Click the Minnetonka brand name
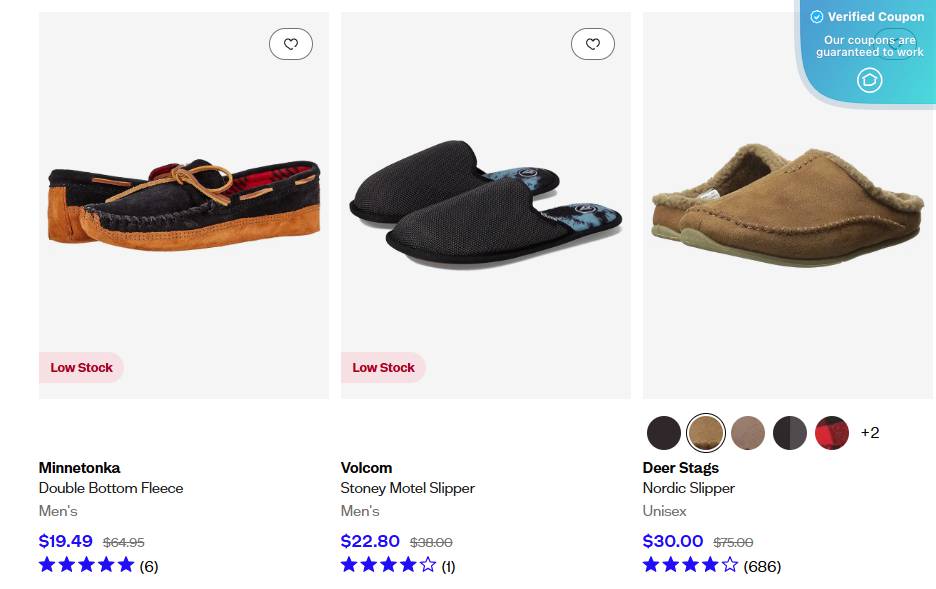This screenshot has height=589, width=936. pos(79,467)
